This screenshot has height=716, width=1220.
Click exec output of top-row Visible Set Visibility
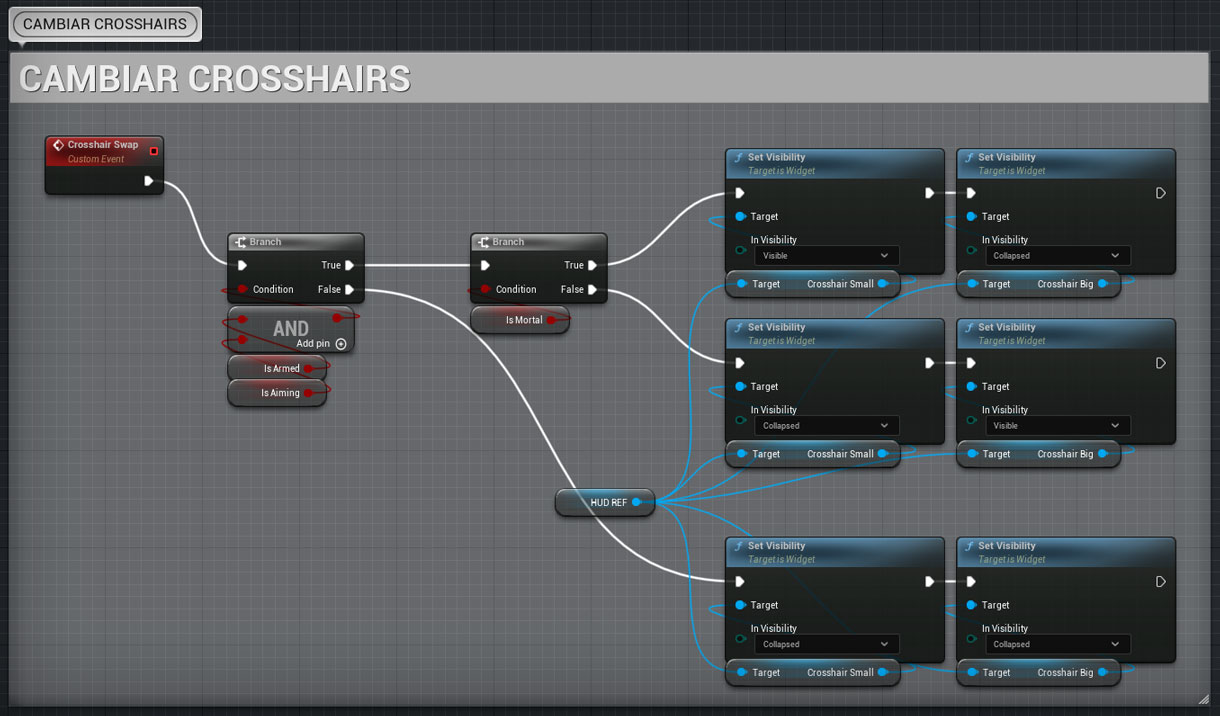pyautogui.click(x=930, y=193)
